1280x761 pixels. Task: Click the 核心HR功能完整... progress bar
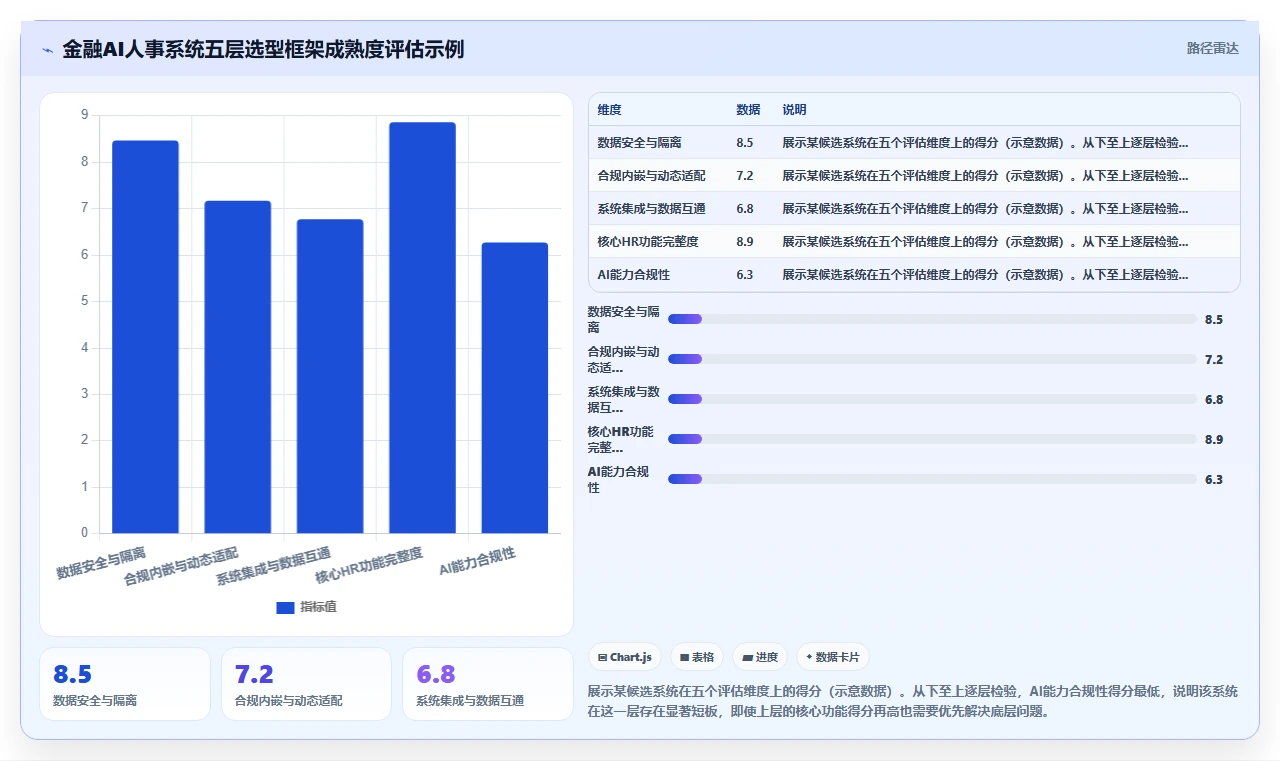(932, 439)
